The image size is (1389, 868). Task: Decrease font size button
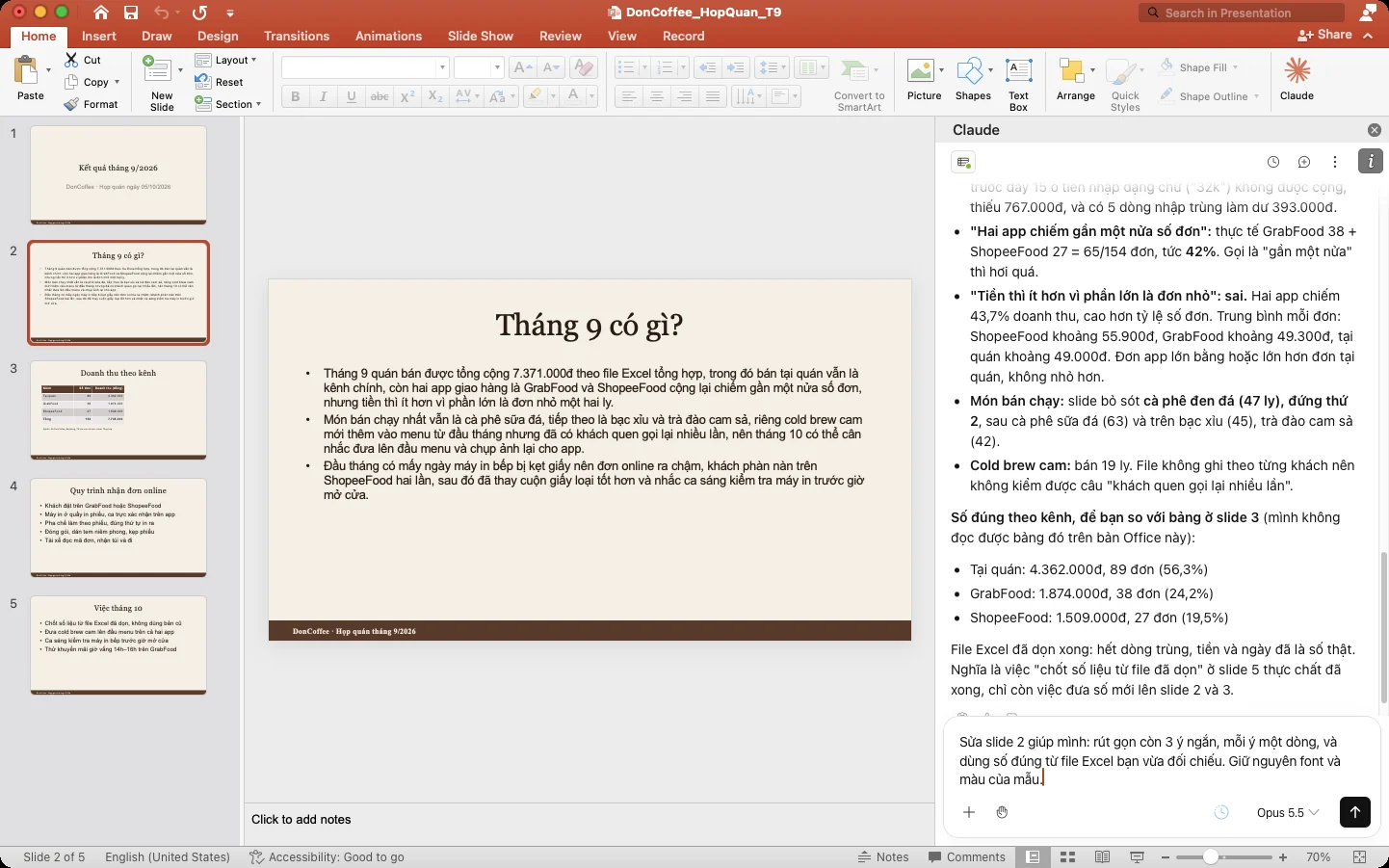coord(552,67)
